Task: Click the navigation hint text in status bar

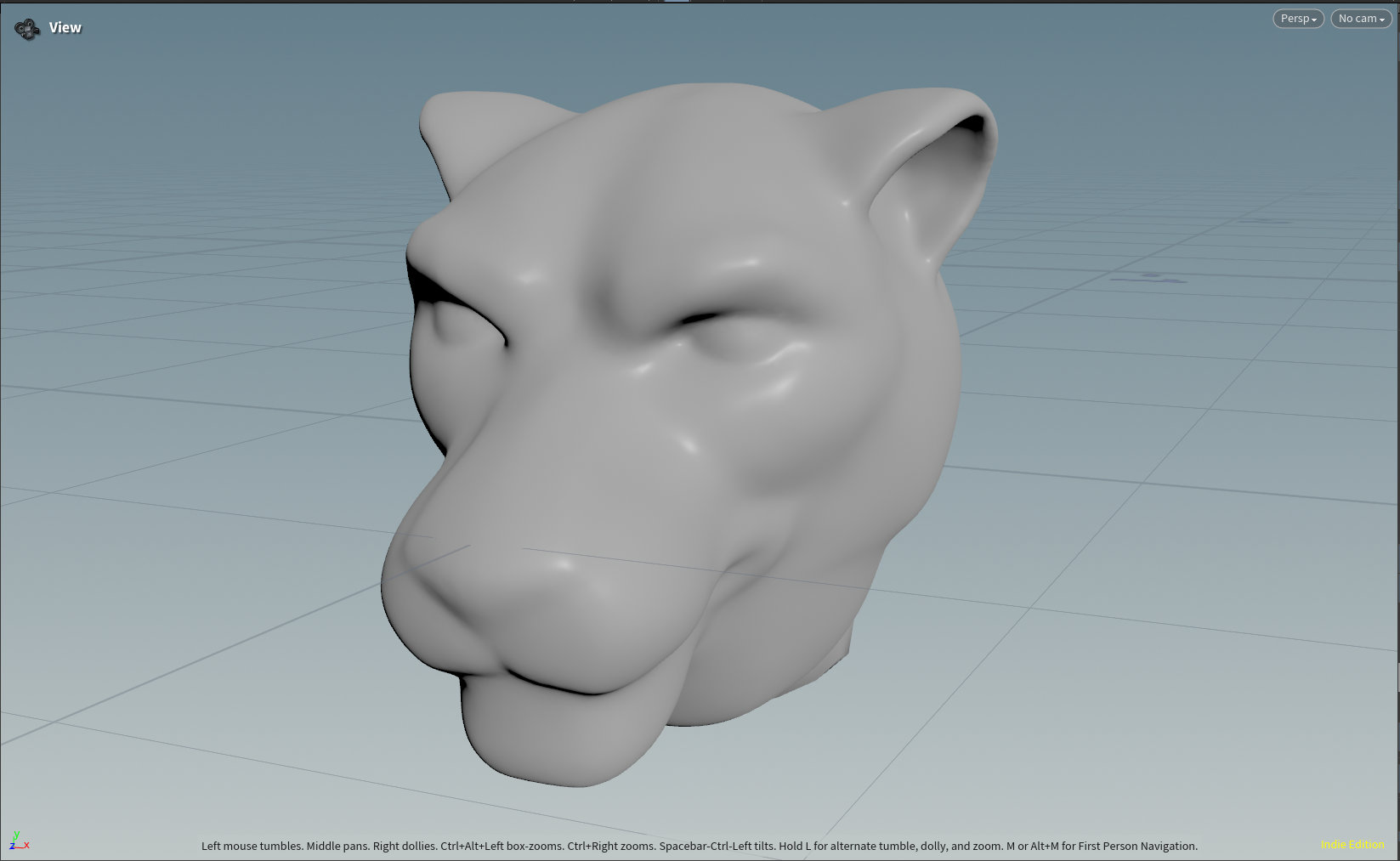Action: click(699, 846)
